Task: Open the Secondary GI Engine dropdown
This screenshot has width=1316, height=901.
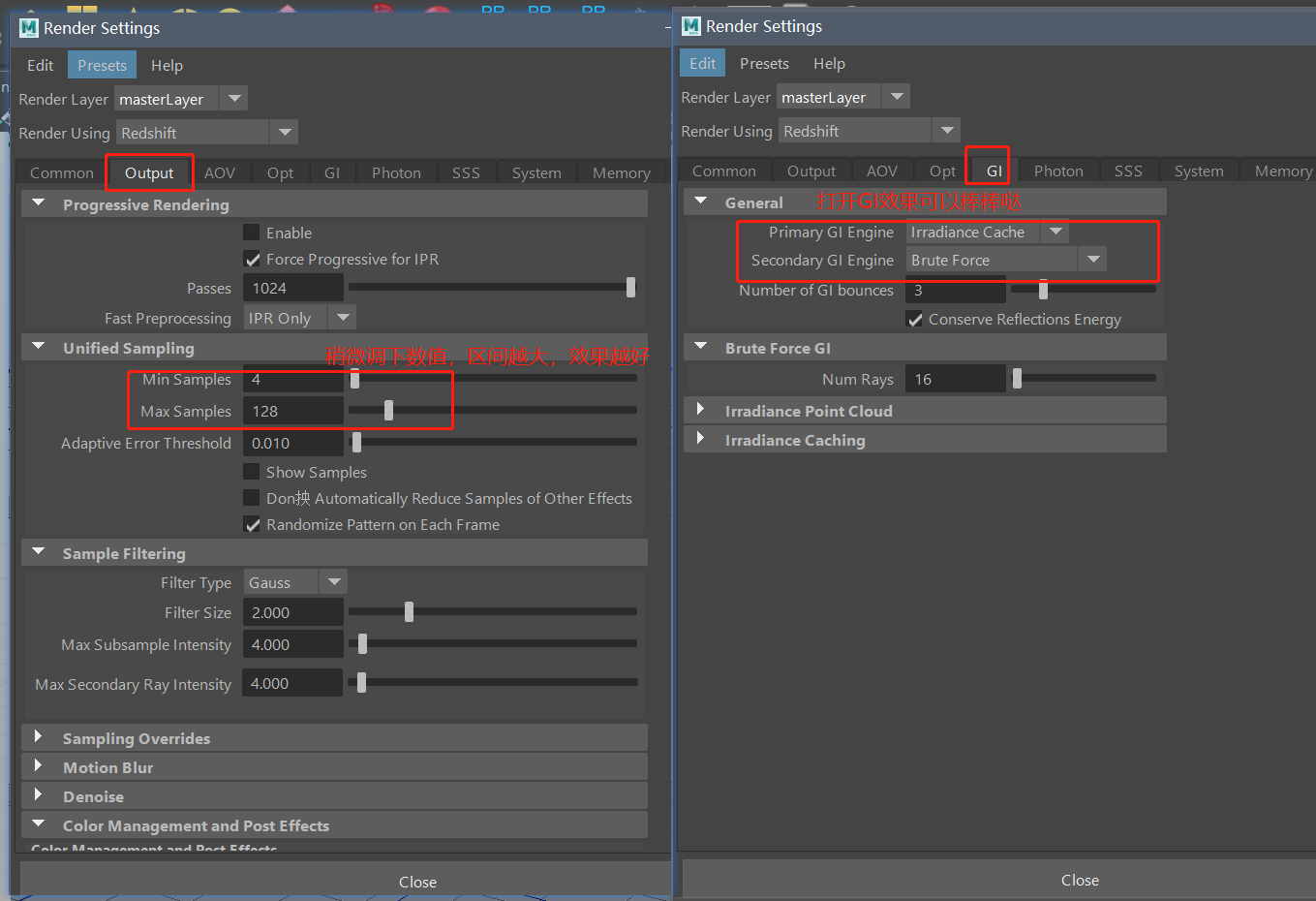Action: point(1005,260)
